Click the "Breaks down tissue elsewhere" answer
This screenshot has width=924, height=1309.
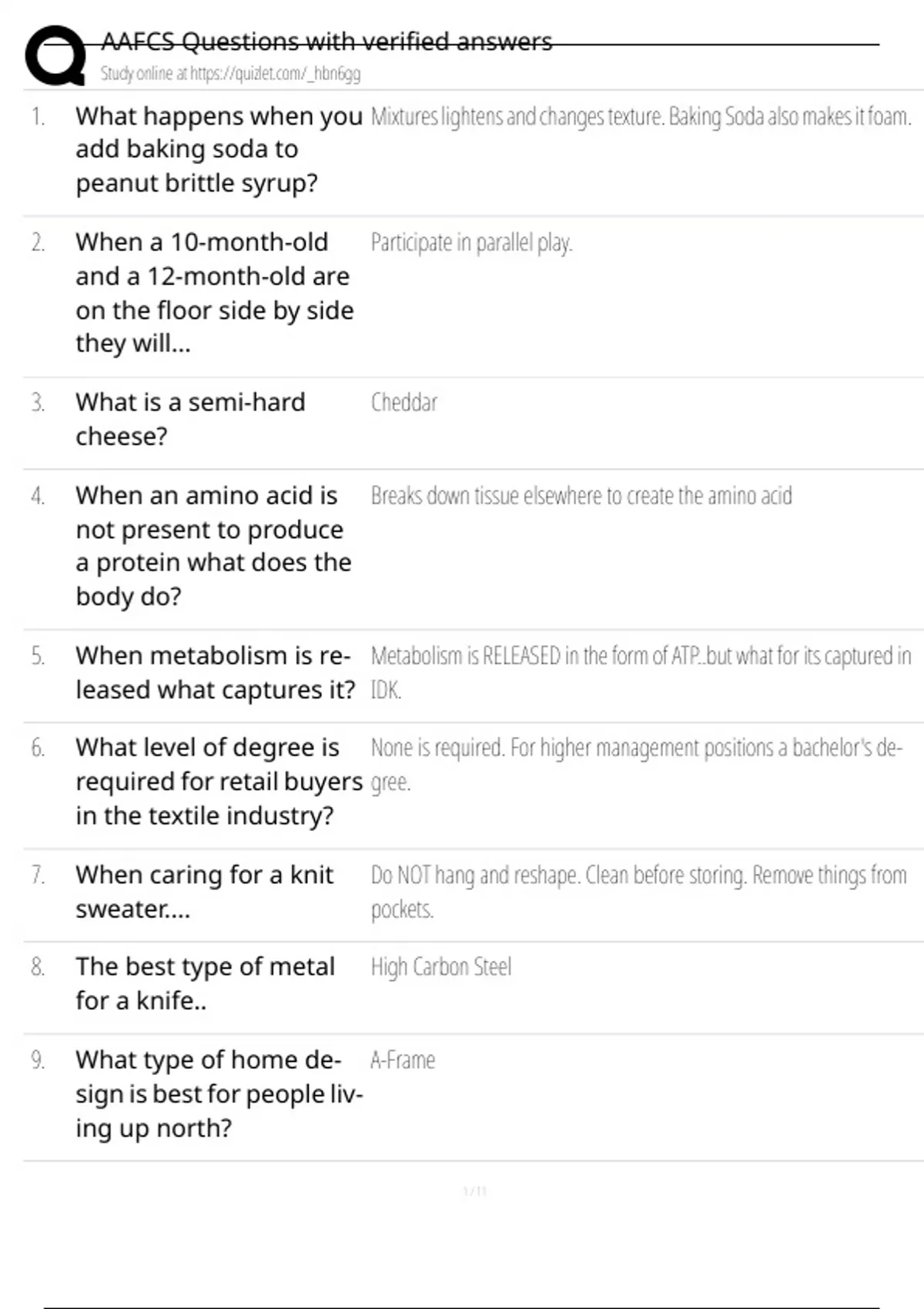point(581,496)
